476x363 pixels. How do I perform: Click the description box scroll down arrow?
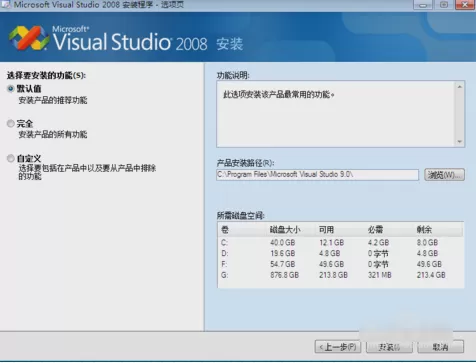[x=460, y=141]
